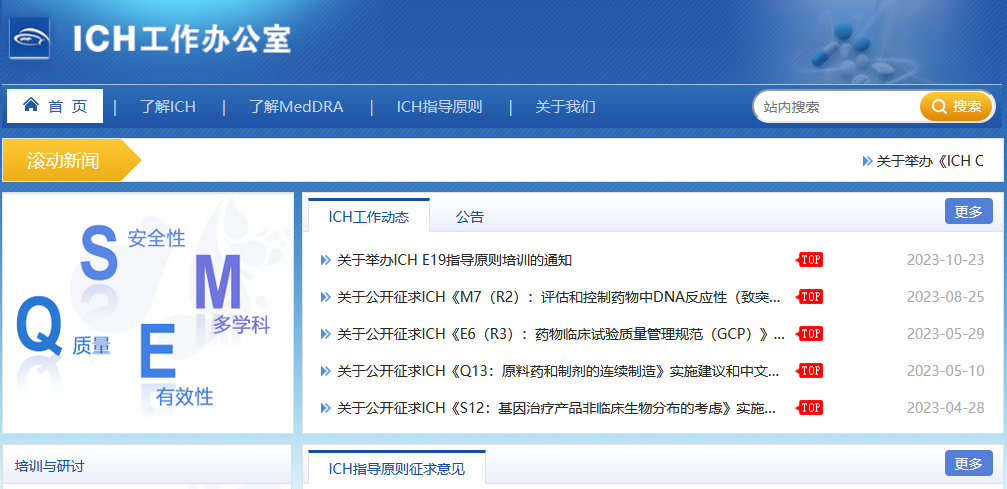This screenshot has height=489, width=1007.
Task: Switch to the 公告 tab
Action: [x=469, y=217]
